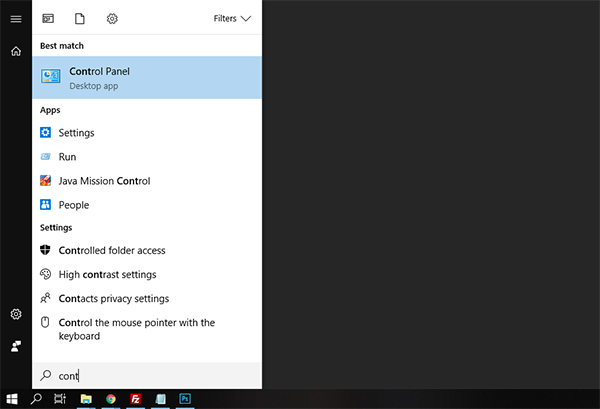This screenshot has height=409, width=600.
Task: Click the palette icon for High contrast
Action: tap(45, 274)
